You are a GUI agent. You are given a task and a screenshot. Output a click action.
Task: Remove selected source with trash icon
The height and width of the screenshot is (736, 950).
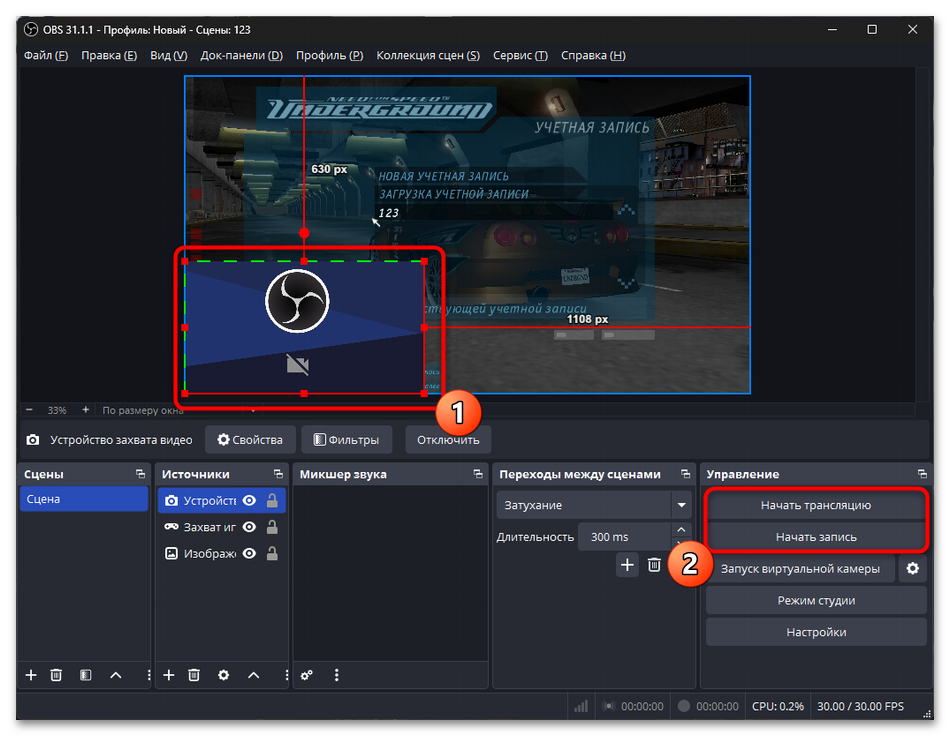point(194,675)
